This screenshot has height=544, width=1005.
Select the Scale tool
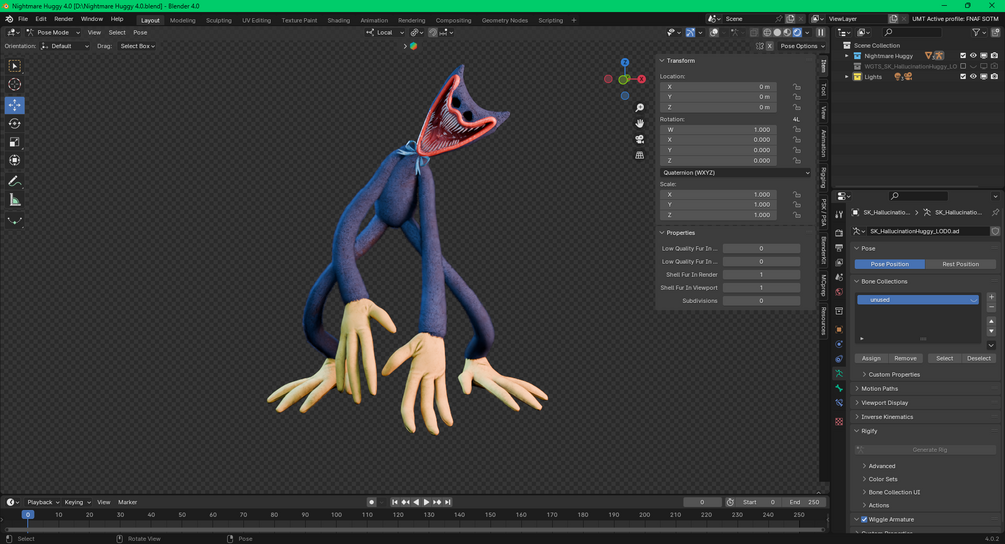click(x=14, y=142)
